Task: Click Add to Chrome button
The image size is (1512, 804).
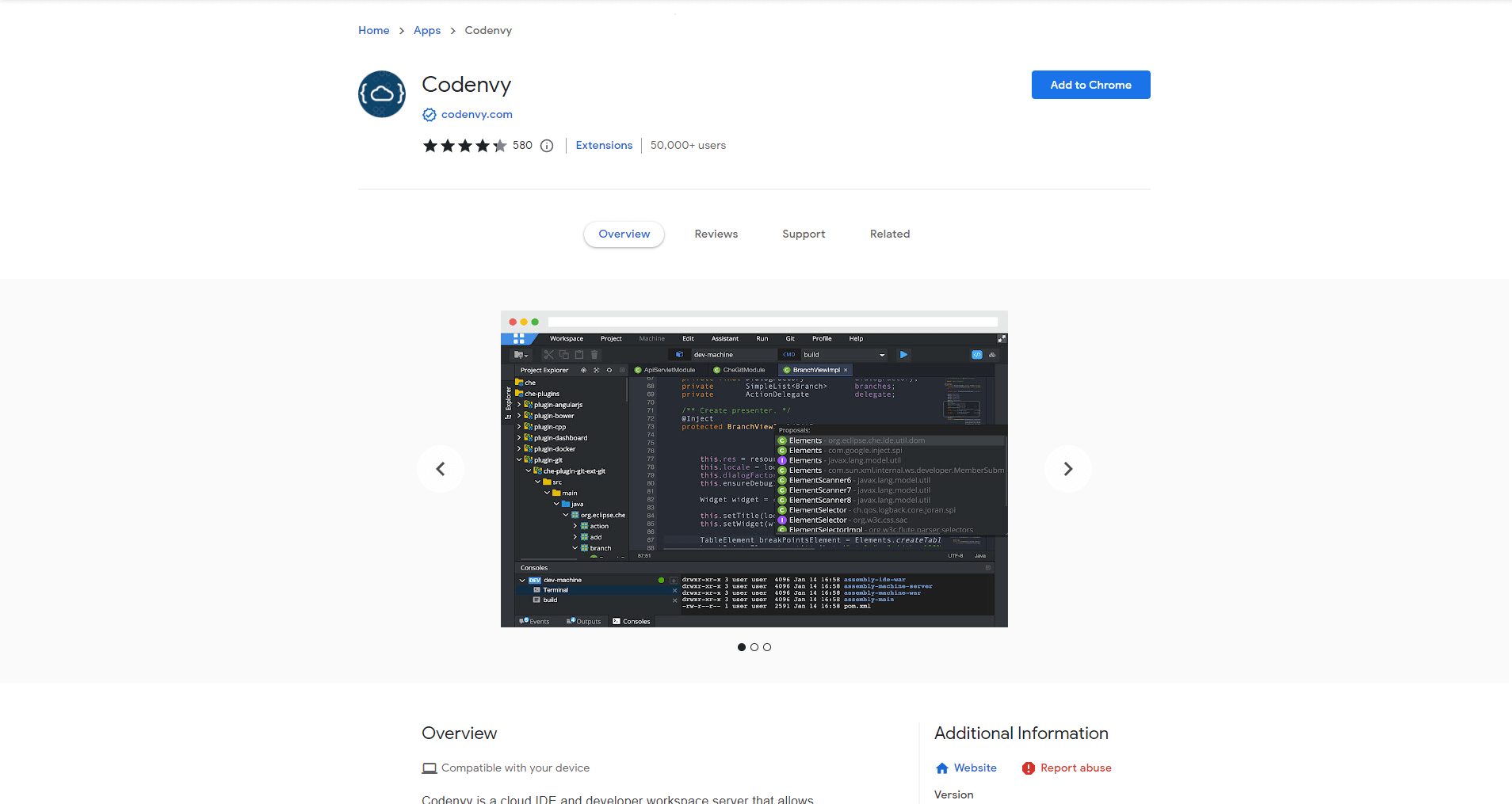Action: coord(1091,85)
